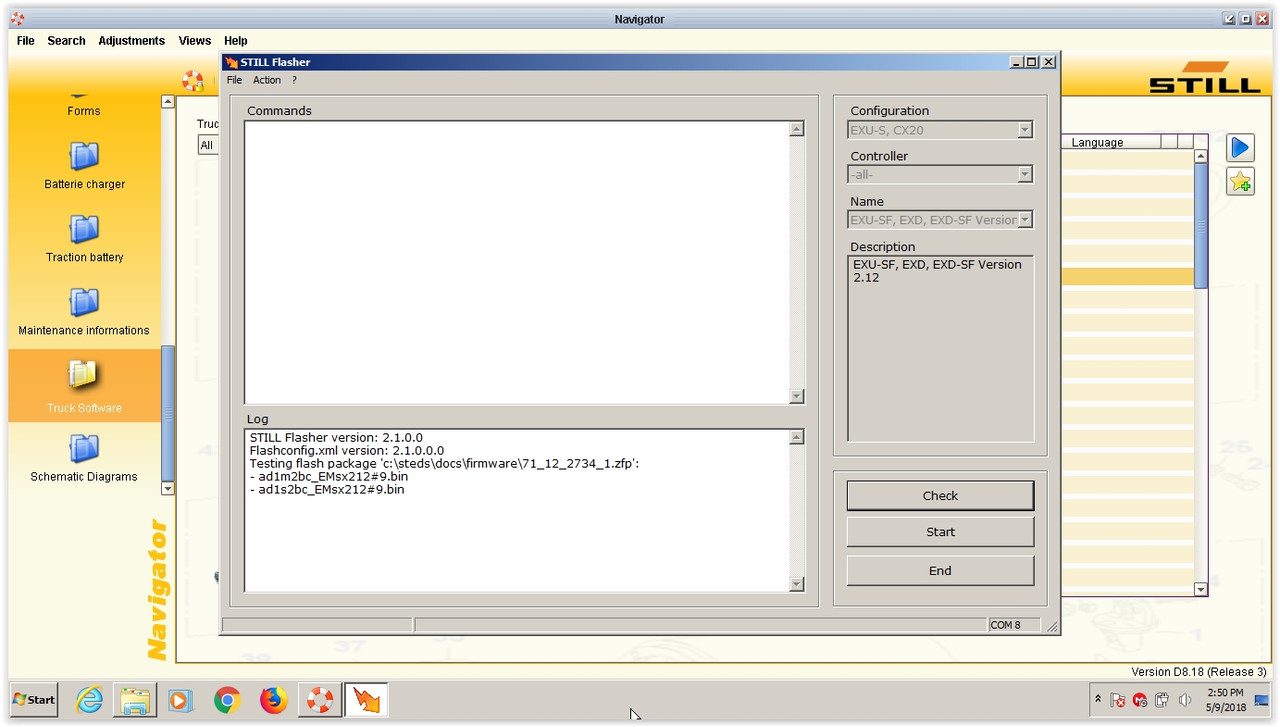
Task: Open the All dropdown behind the Flasher window
Action: tap(207, 145)
